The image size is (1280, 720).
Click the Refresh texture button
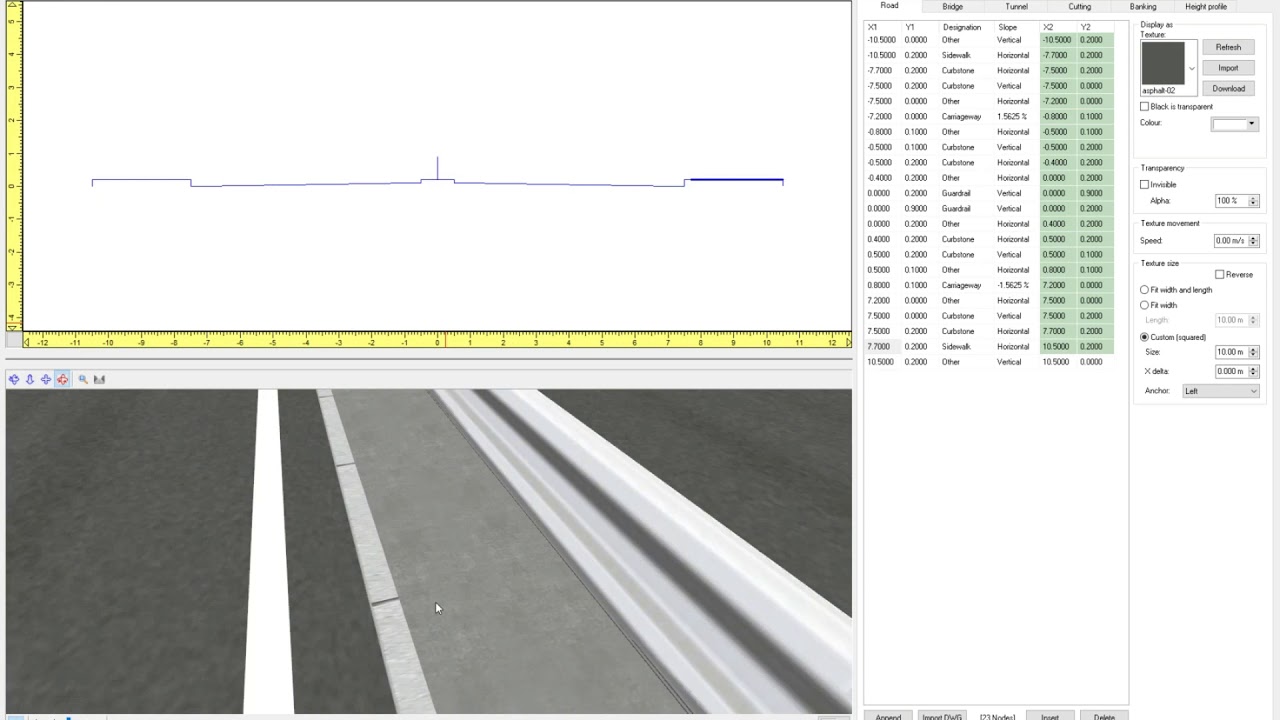tap(1228, 47)
